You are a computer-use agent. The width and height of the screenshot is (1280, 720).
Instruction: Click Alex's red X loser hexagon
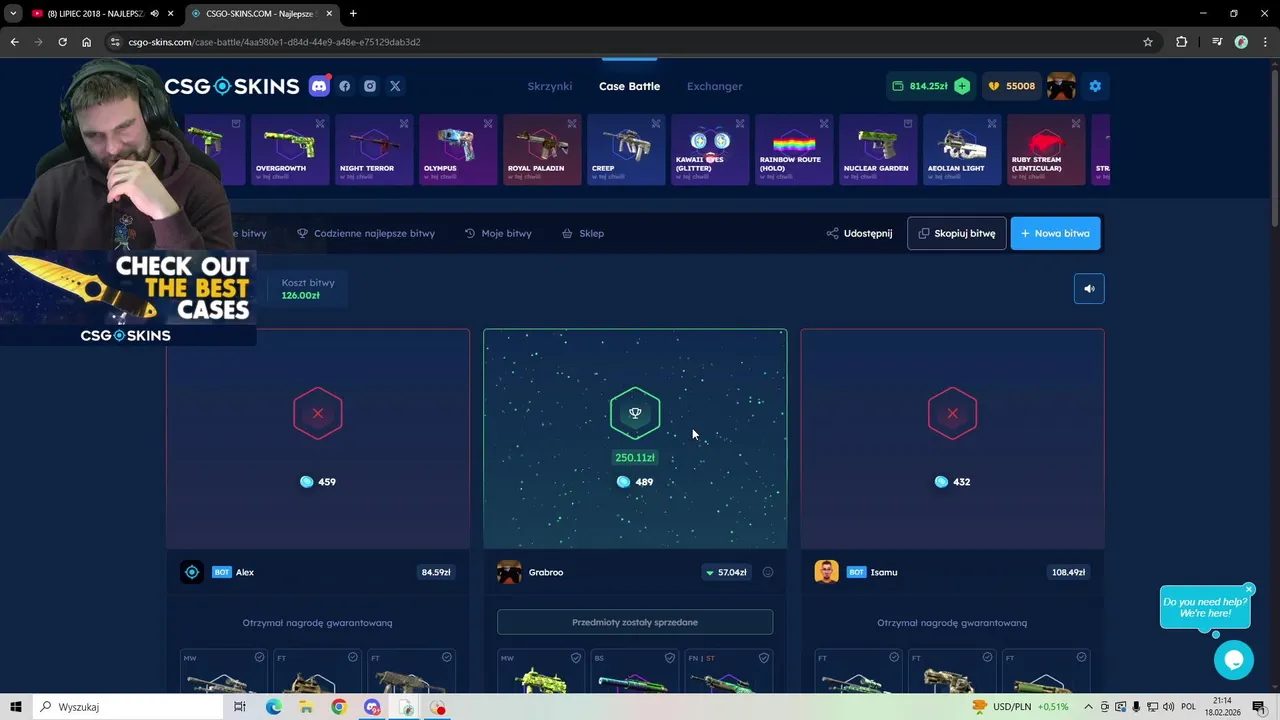[x=318, y=413]
